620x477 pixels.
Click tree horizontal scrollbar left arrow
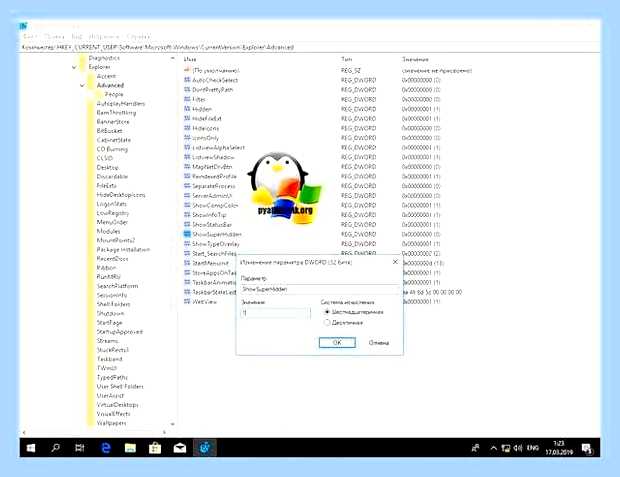coord(24,432)
